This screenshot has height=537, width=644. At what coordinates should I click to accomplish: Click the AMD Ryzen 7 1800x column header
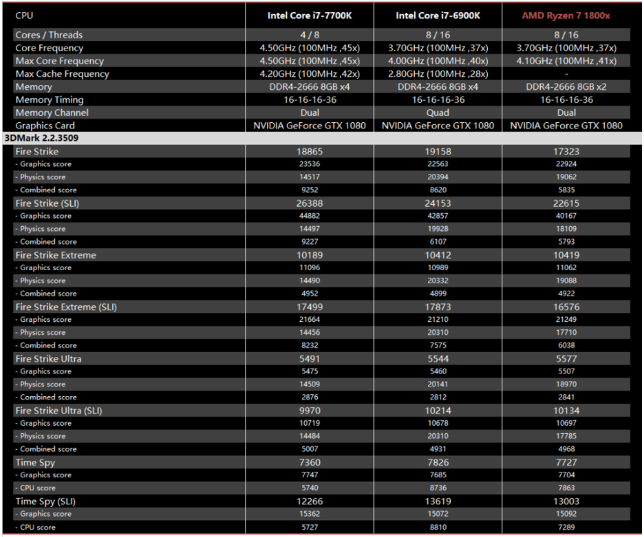point(566,16)
